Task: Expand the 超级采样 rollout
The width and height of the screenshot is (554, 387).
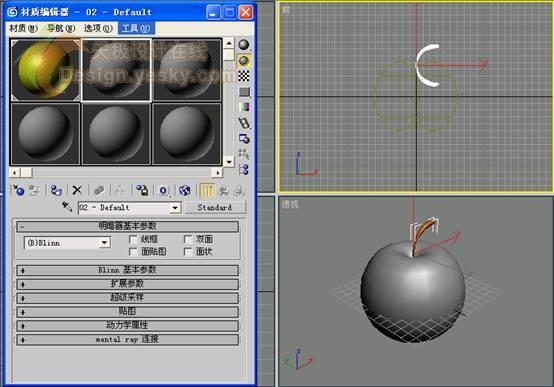Action: pos(127,298)
